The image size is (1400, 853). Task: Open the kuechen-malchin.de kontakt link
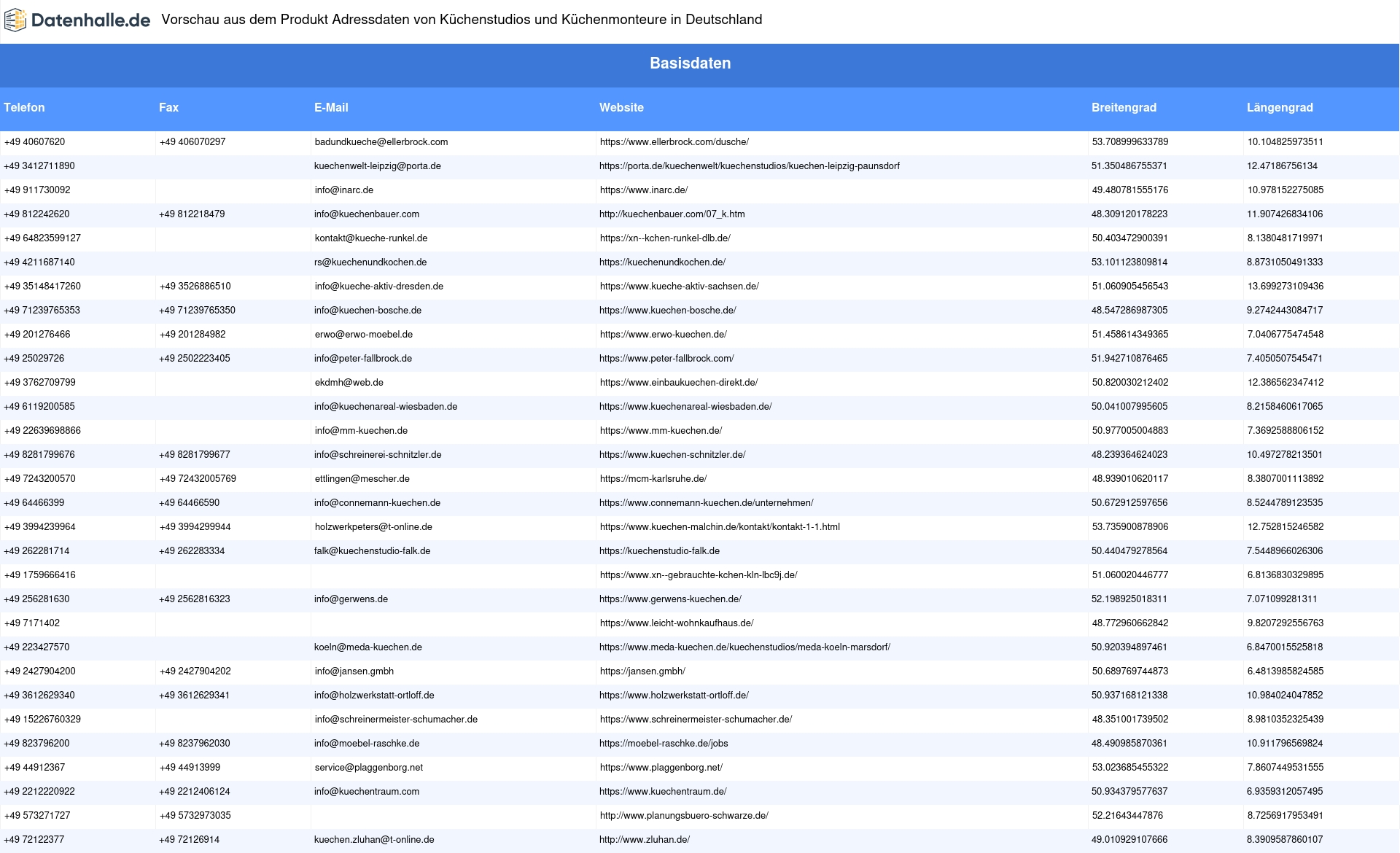[x=720, y=527]
